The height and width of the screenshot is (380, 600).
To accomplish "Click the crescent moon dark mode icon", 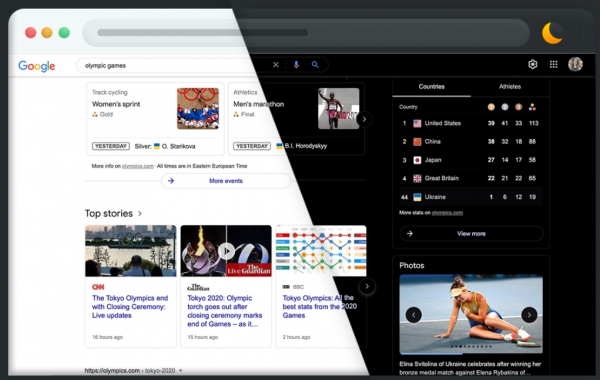I will click(552, 33).
